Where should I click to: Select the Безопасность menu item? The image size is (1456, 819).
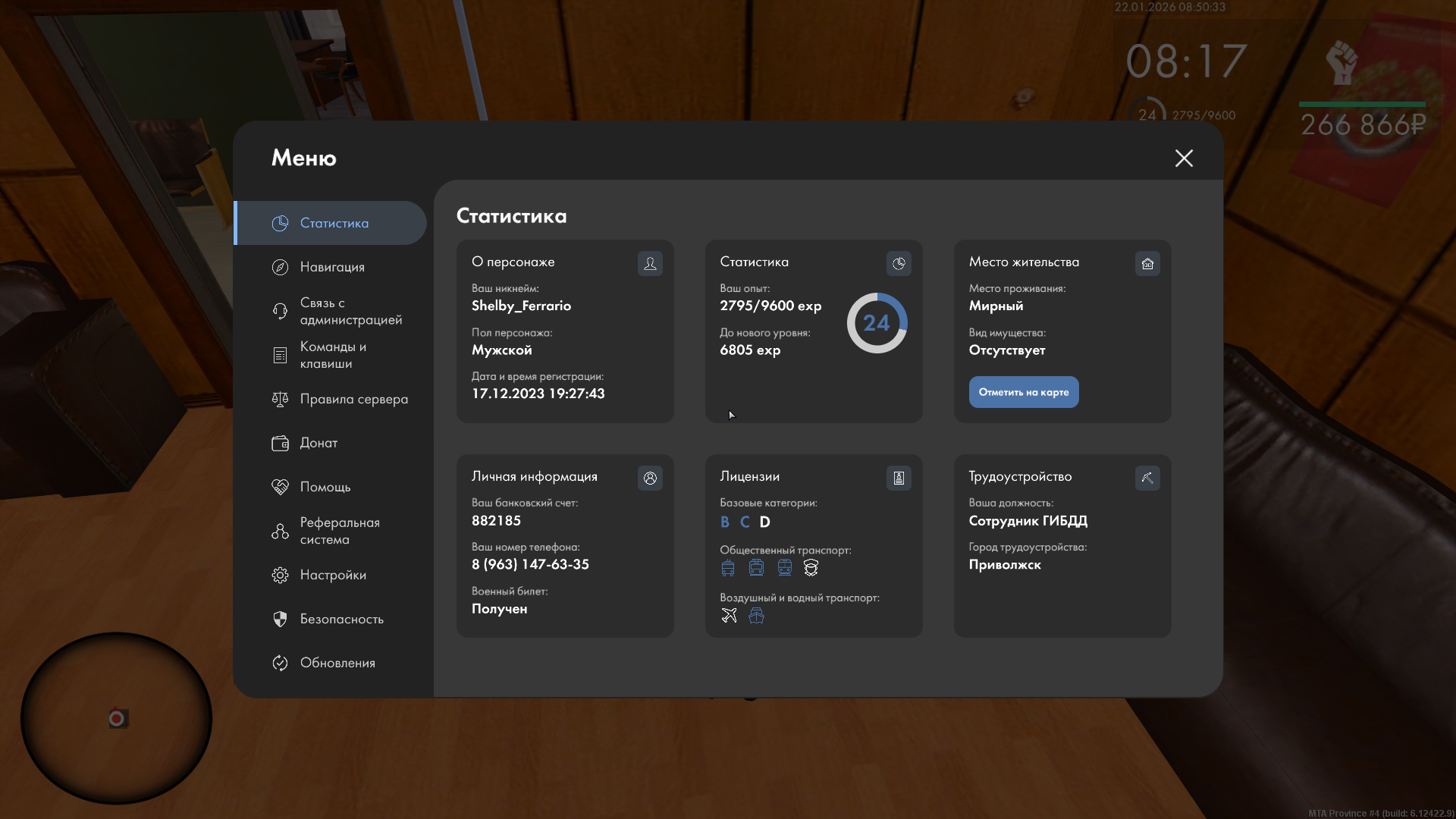click(341, 619)
